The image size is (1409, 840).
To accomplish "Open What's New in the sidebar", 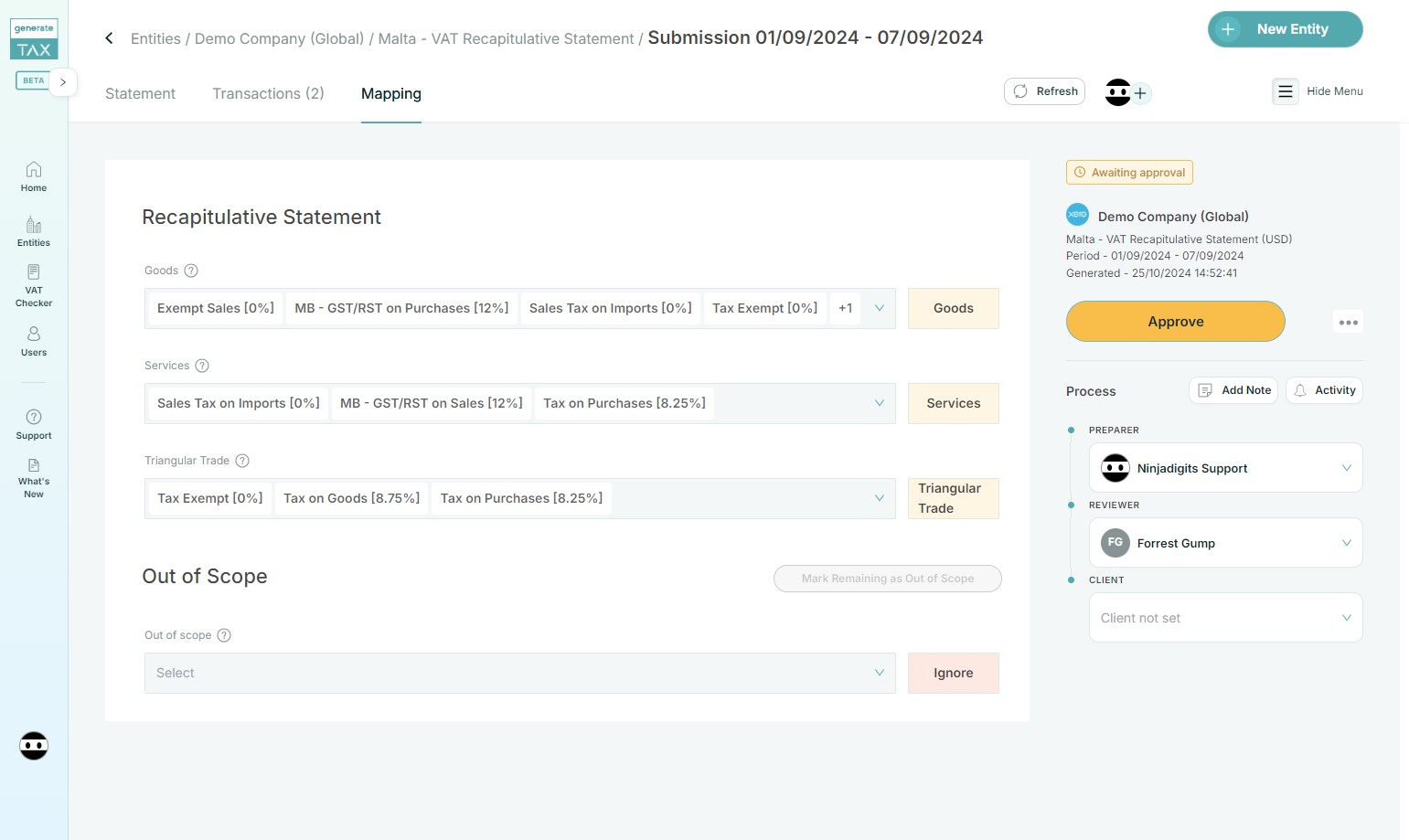I will pos(34,478).
